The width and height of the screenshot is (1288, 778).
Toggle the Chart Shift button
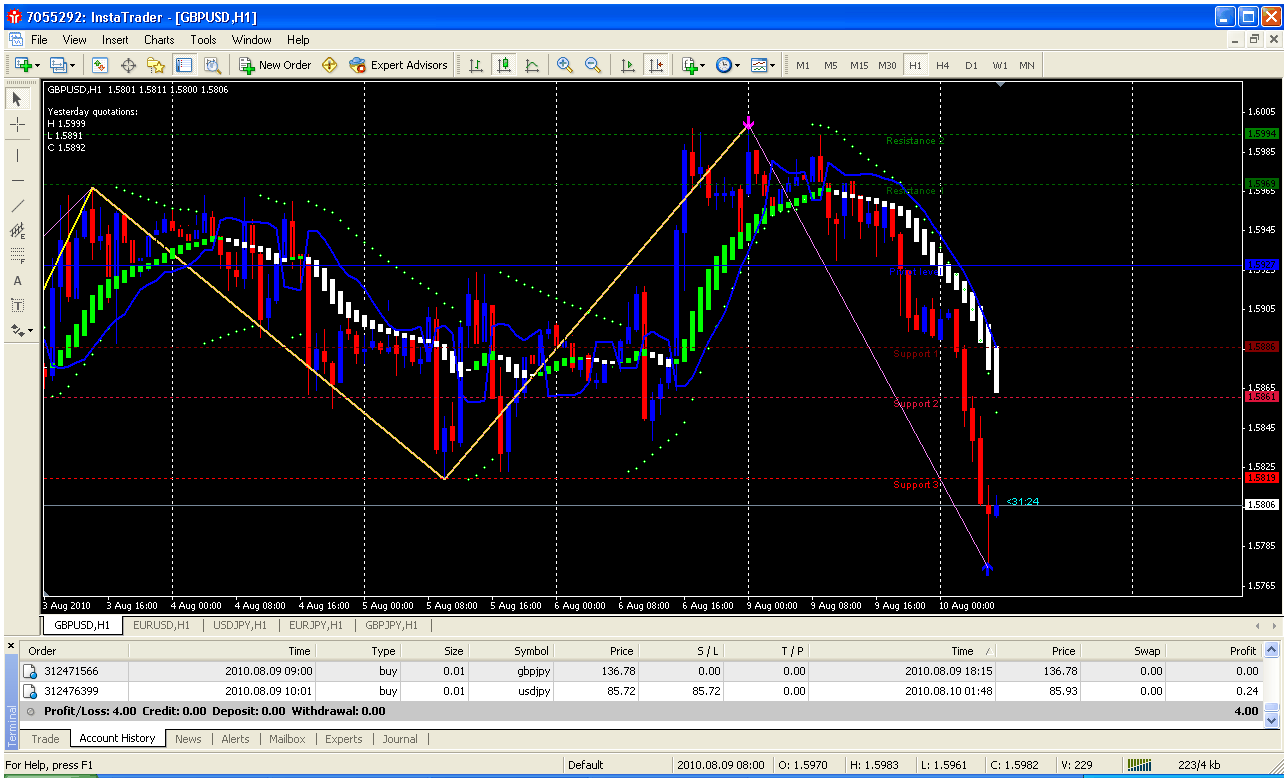[x=656, y=65]
